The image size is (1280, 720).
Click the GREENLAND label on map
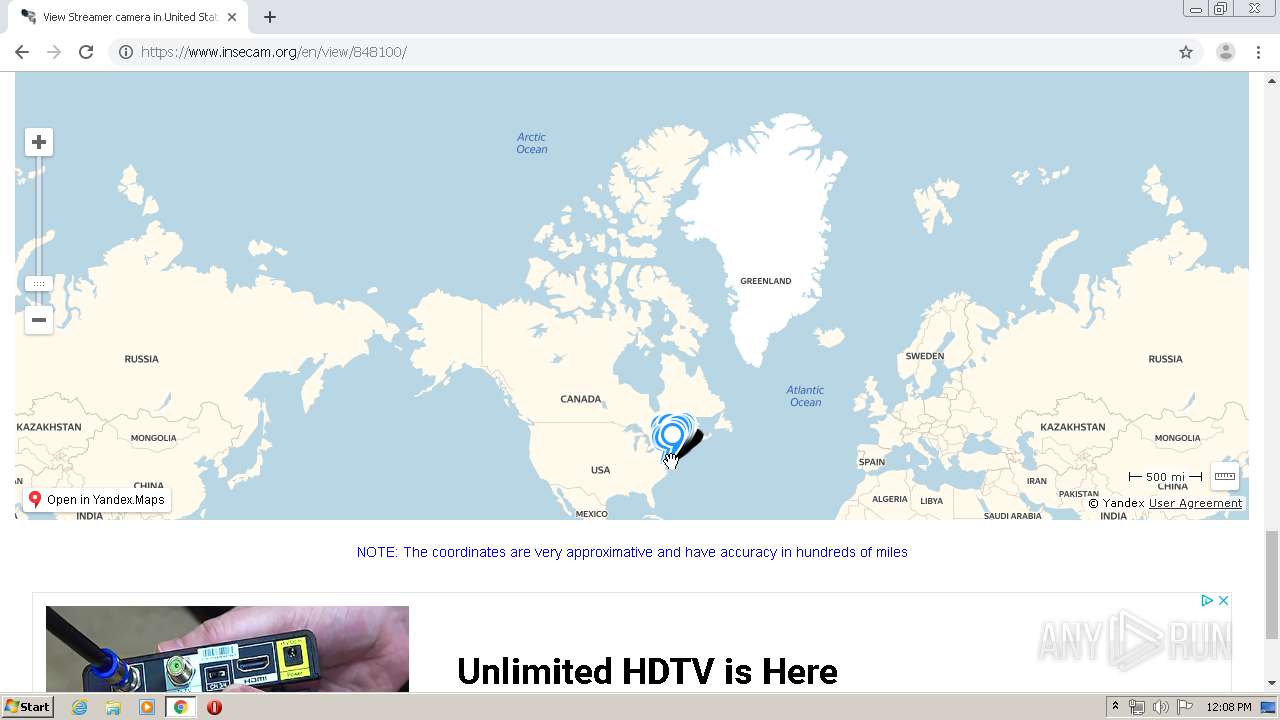point(766,281)
